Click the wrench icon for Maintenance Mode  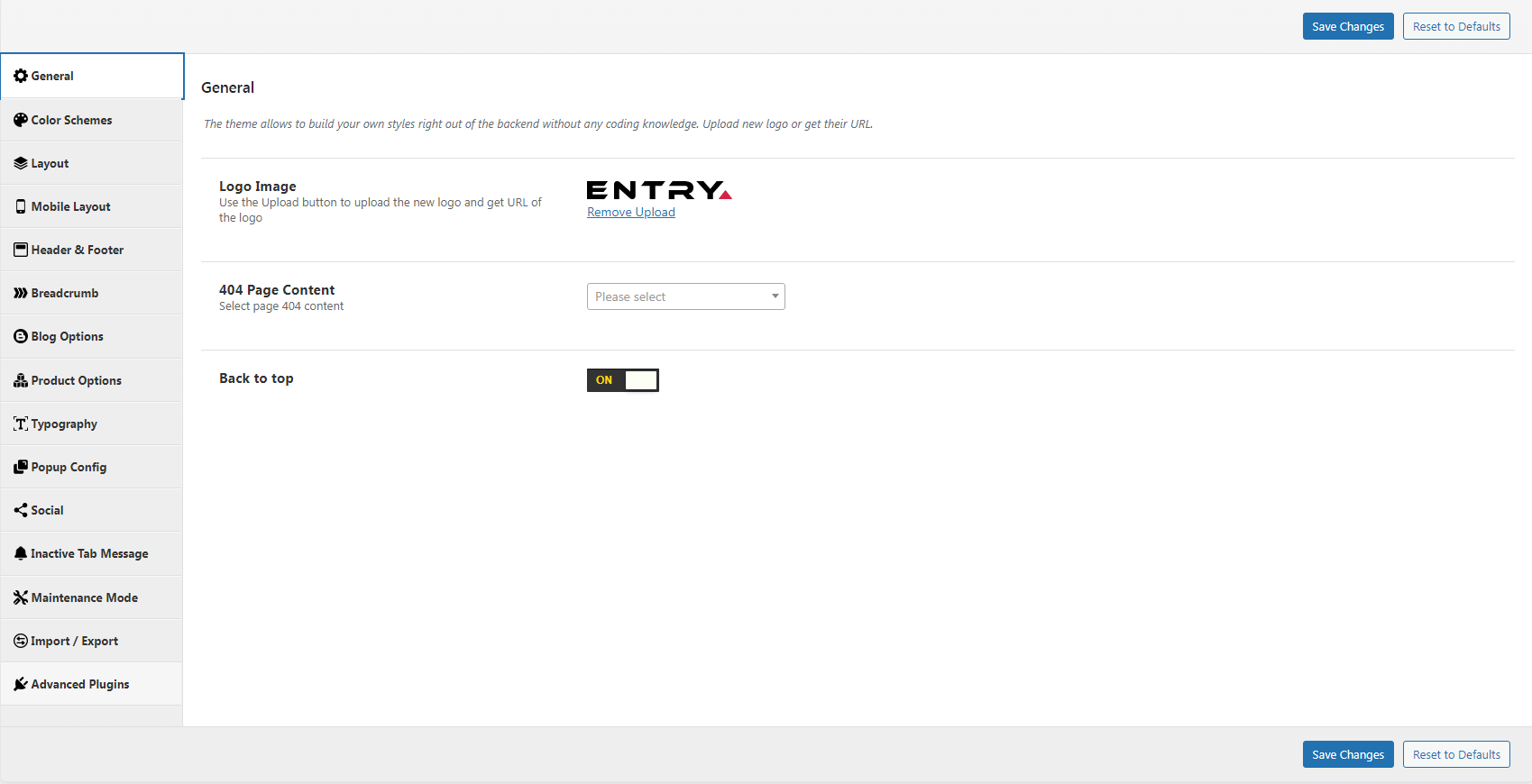(x=20, y=597)
